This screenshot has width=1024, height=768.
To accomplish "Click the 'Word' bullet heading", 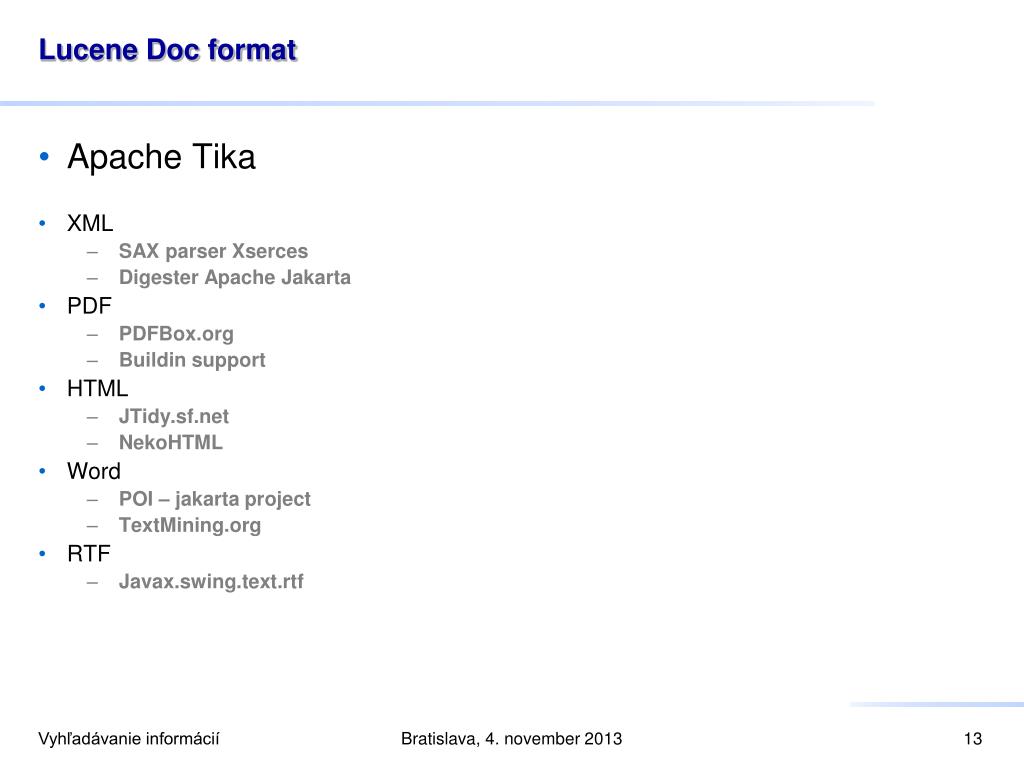I will tap(94, 472).
